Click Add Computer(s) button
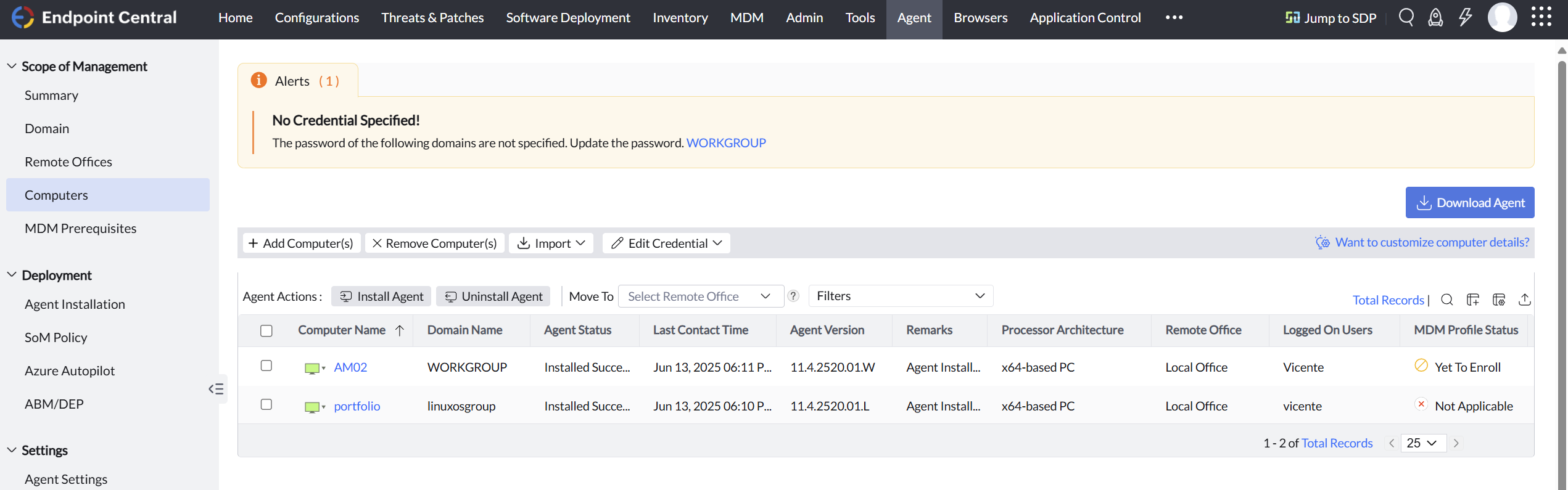 pos(300,243)
